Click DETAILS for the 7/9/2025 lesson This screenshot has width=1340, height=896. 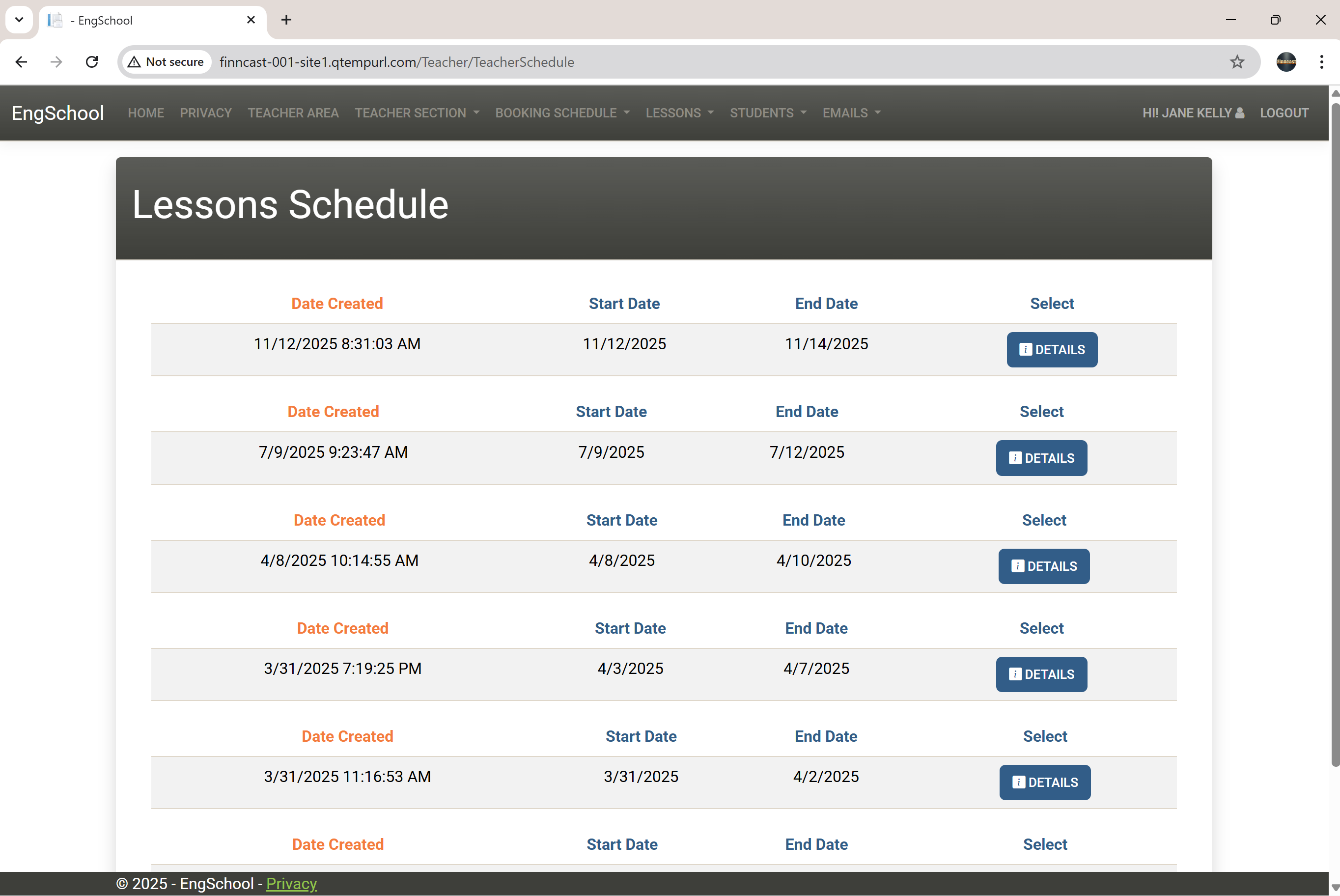[x=1041, y=458]
